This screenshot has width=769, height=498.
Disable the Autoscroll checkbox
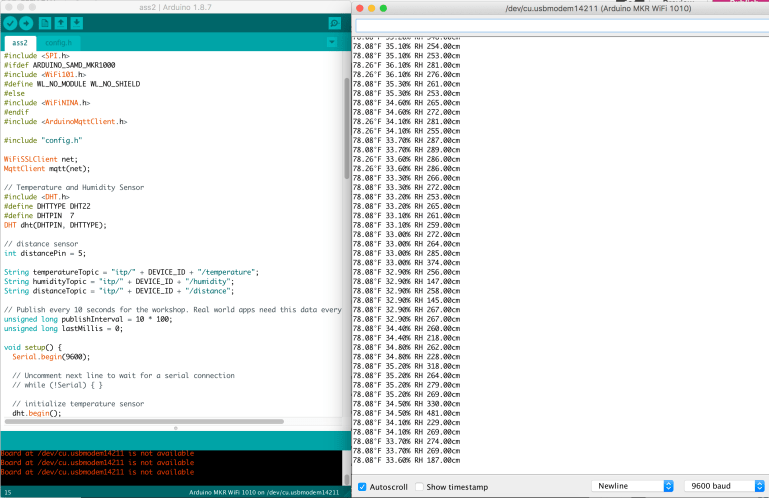(x=362, y=486)
